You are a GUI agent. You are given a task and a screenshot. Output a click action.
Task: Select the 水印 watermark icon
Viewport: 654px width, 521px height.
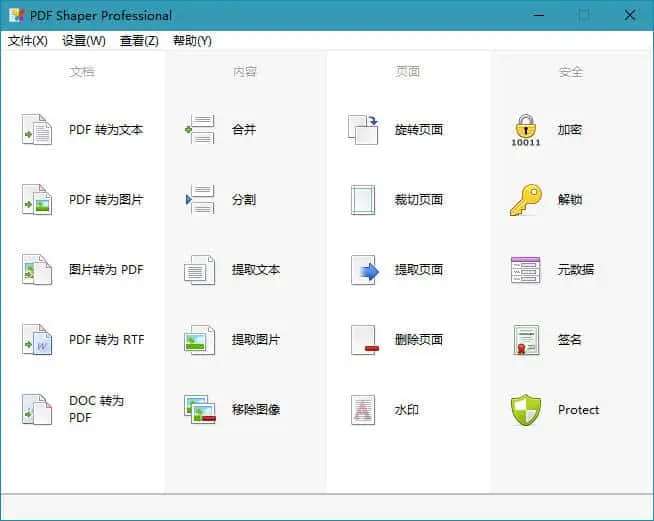363,410
